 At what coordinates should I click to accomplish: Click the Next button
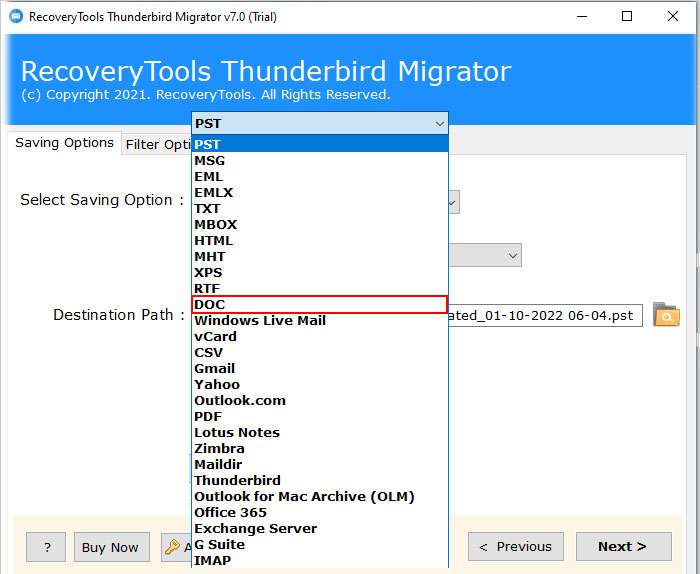pyautogui.click(x=623, y=546)
